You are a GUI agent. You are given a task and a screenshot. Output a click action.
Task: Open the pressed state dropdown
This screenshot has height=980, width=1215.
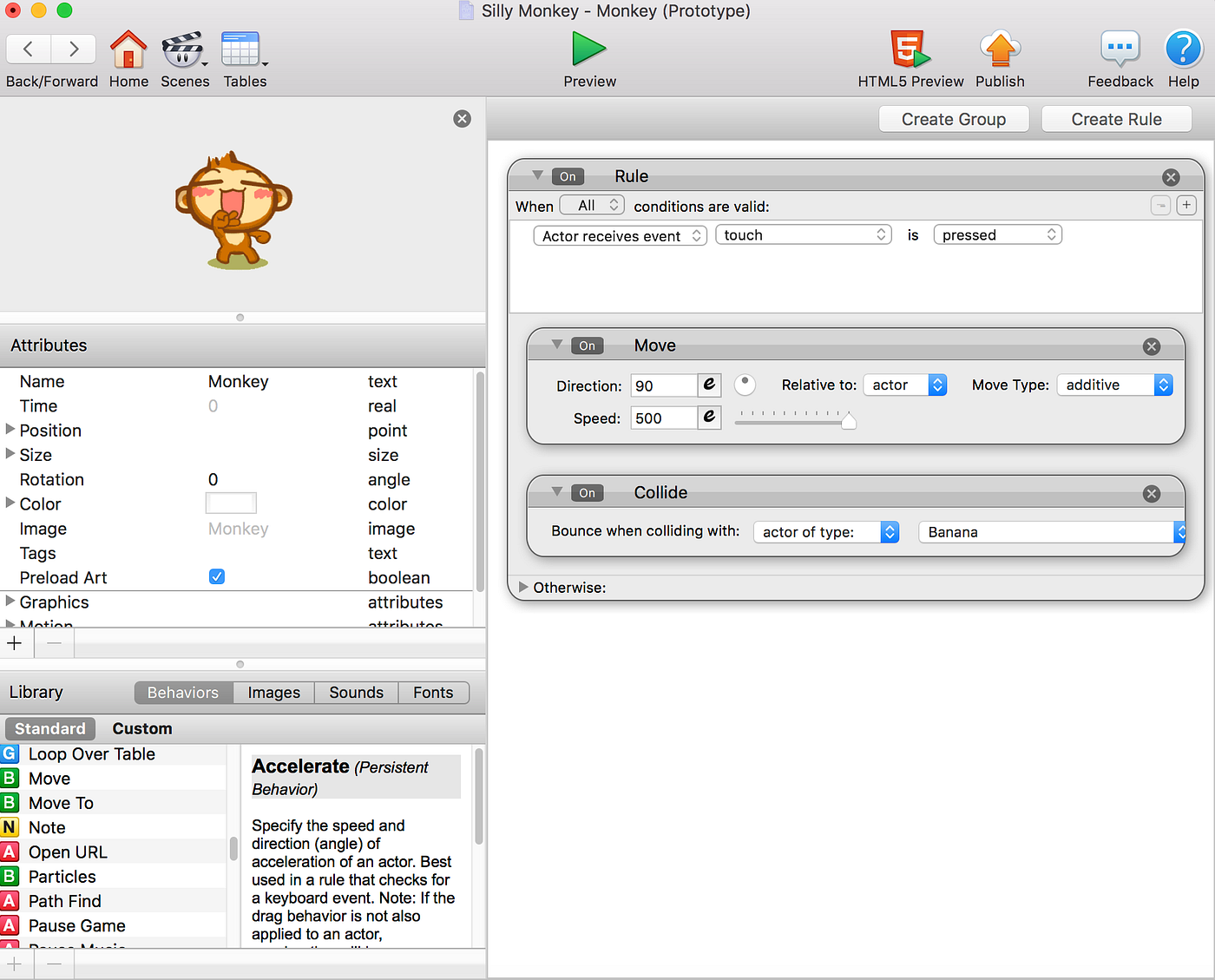[x=998, y=235]
